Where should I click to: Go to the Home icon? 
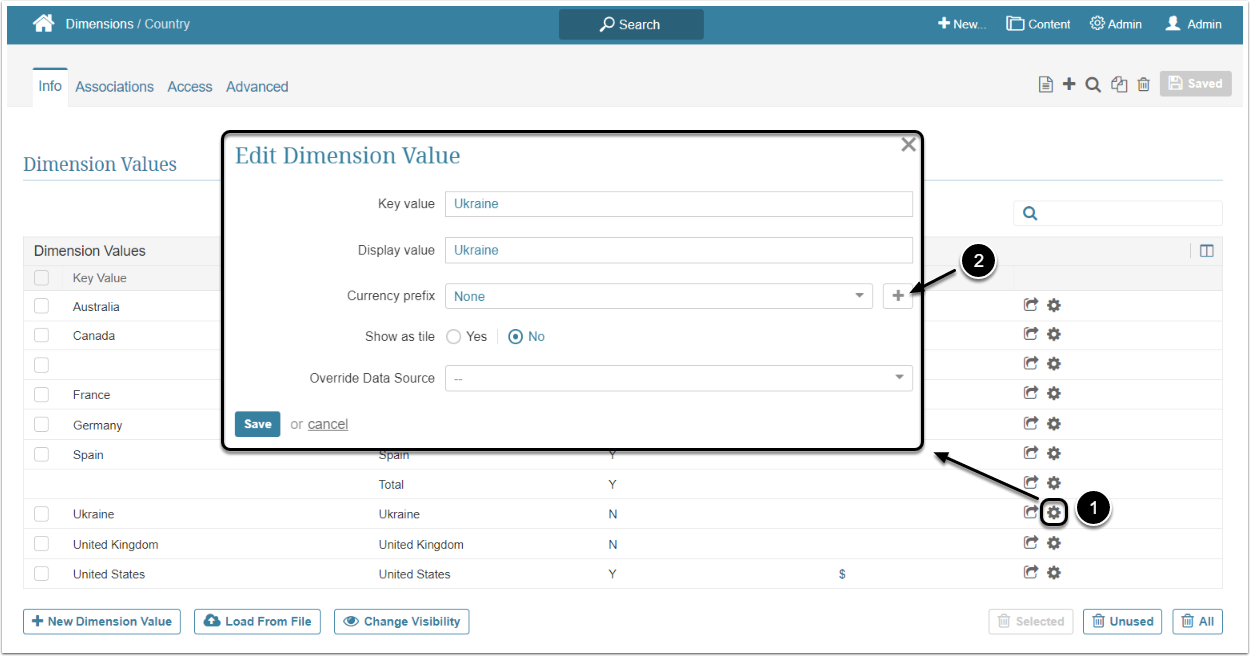click(x=43, y=24)
